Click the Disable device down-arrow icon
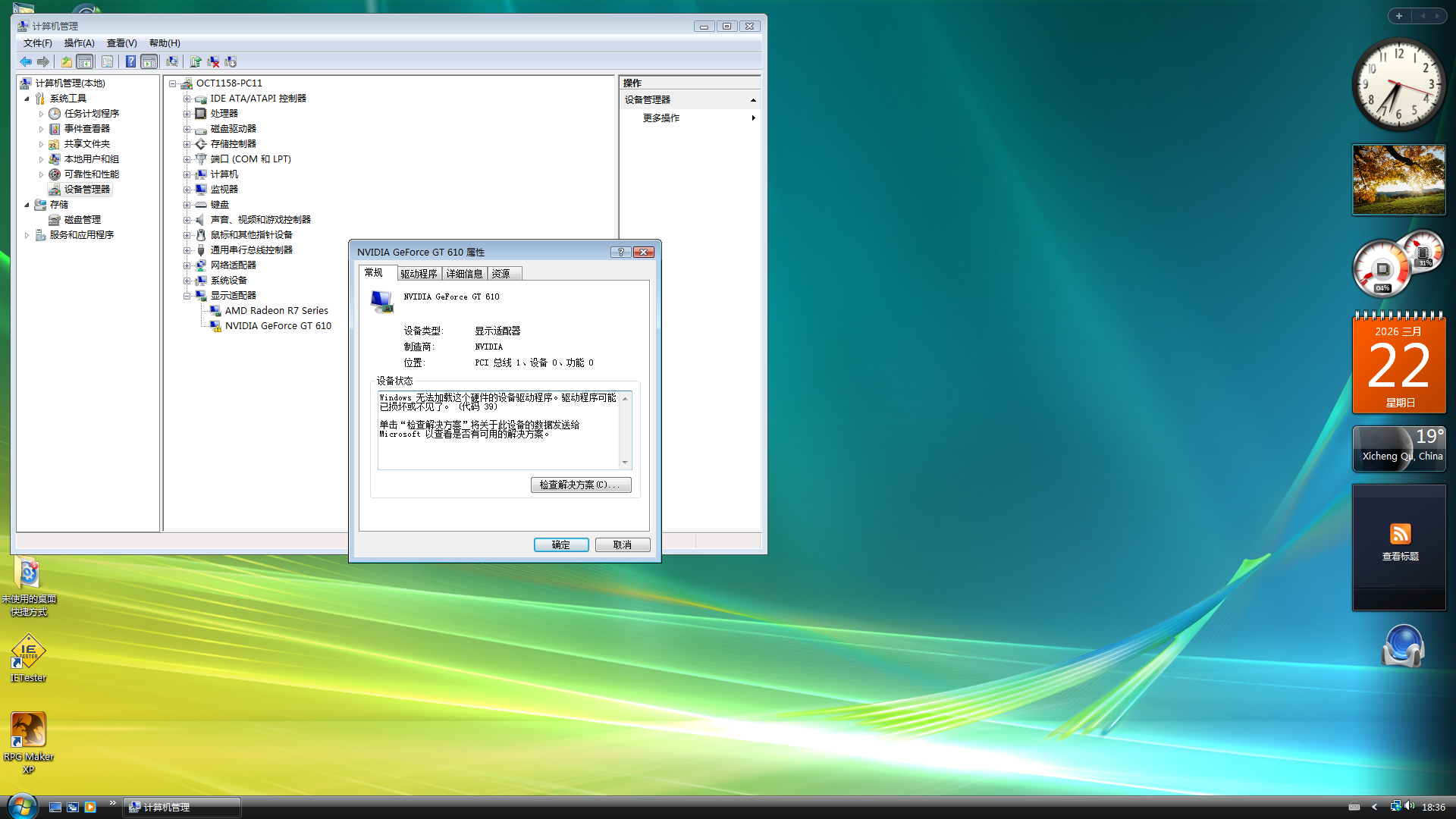The width and height of the screenshot is (1456, 819). (x=231, y=61)
